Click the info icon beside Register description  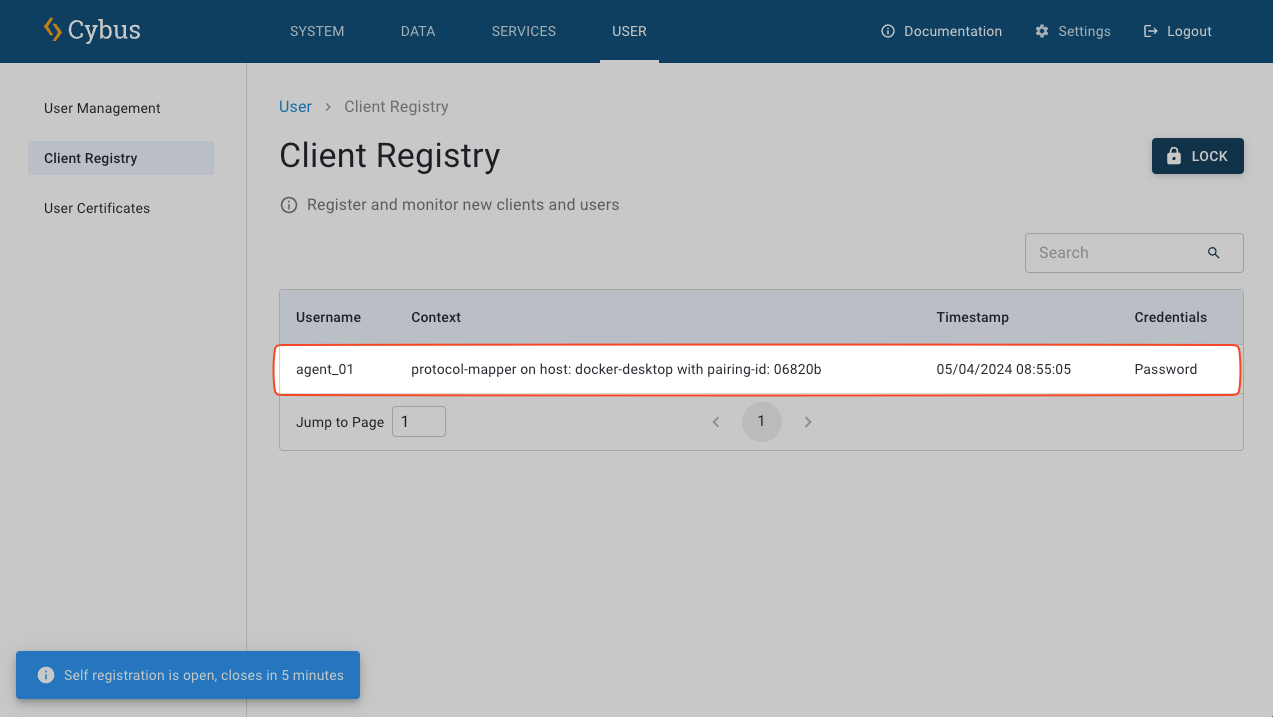tap(289, 205)
